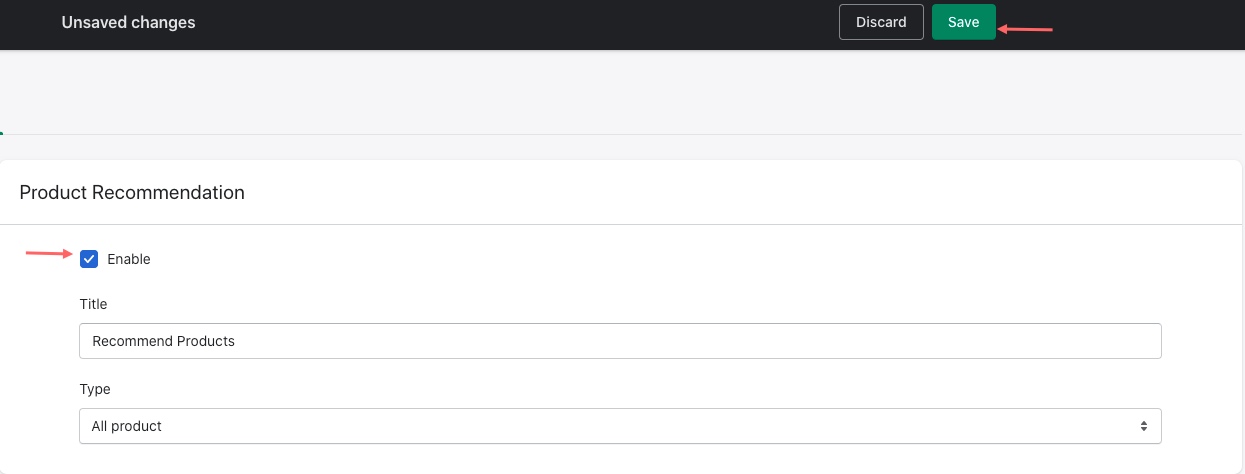Open the Type dropdown

(x=620, y=426)
